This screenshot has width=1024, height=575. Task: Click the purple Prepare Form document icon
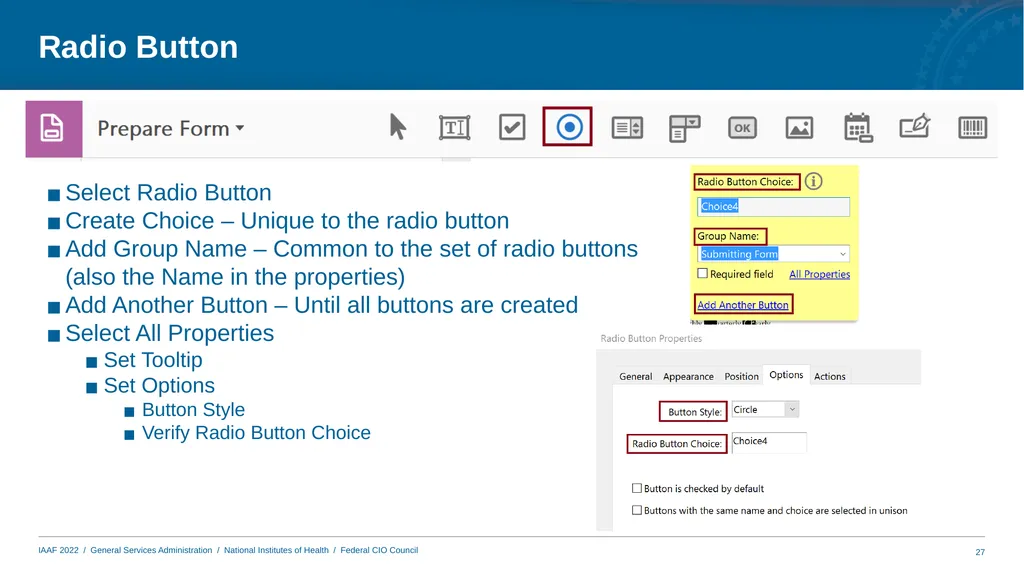(x=54, y=129)
